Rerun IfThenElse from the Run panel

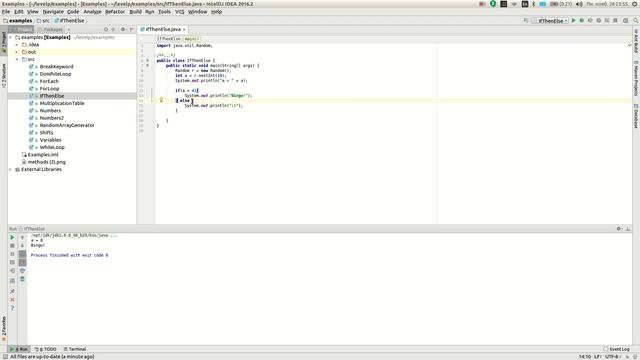tap(12, 237)
